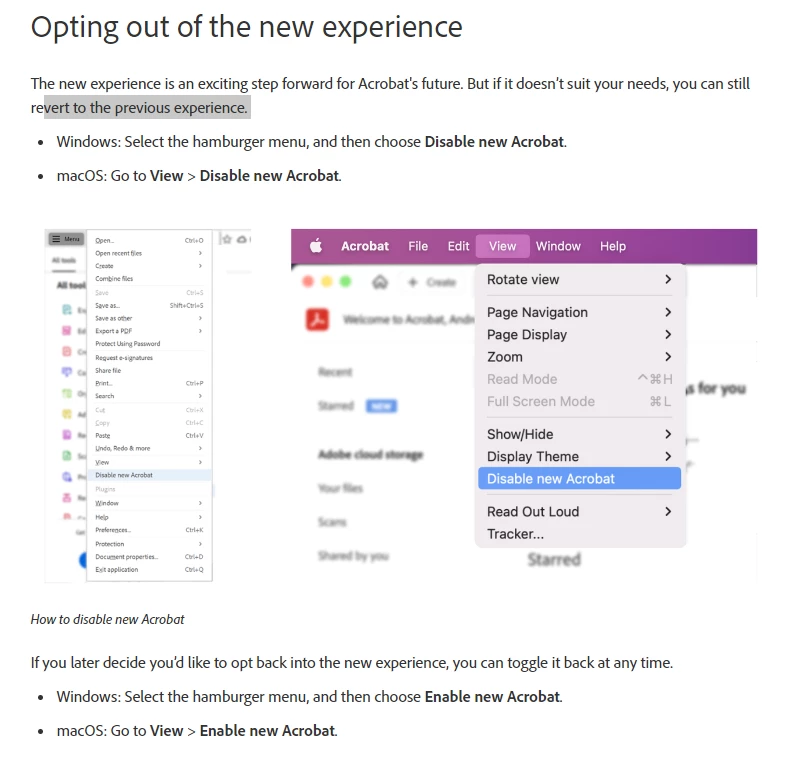
Task: Expand Zoom submenu arrow
Action: 668,356
